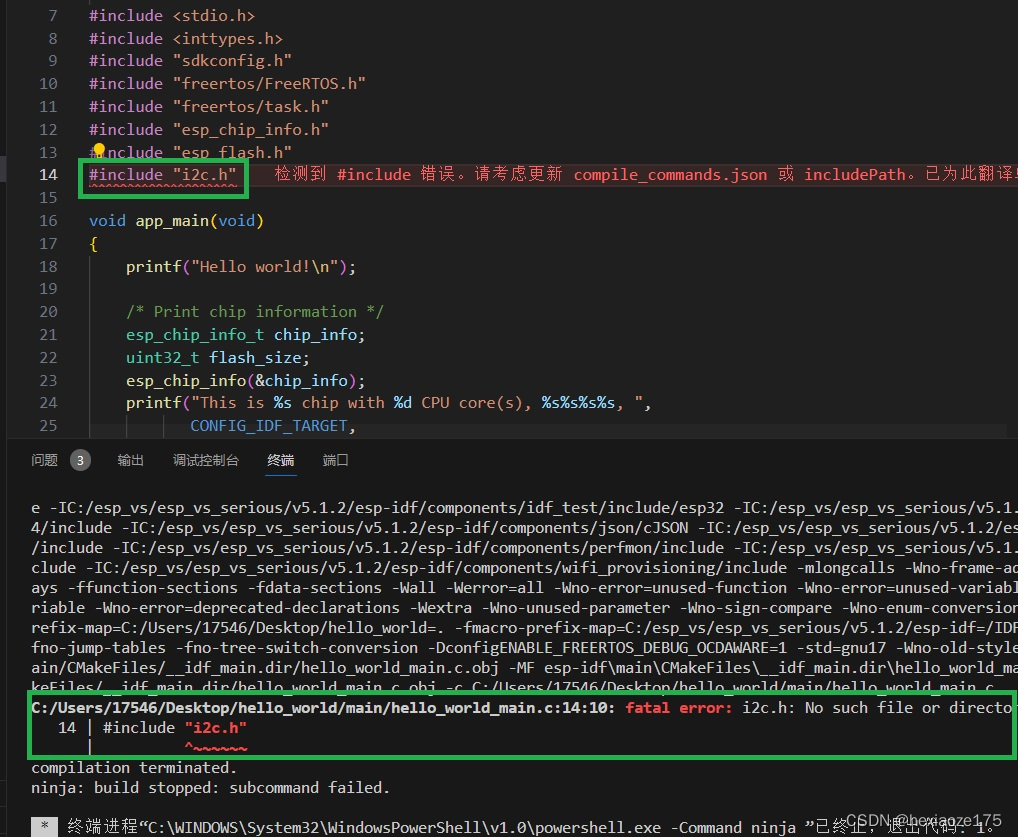The width and height of the screenshot is (1018, 837).
Task: Switch to the 输出 output tab
Action: click(x=130, y=460)
